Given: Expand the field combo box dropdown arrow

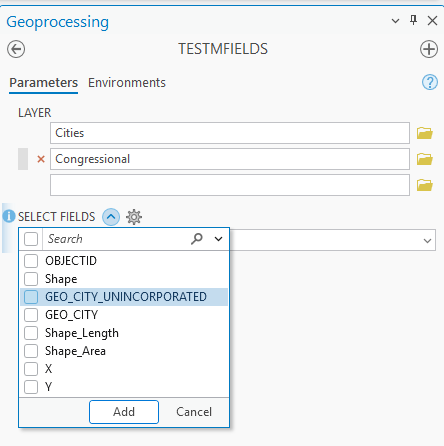Looking at the screenshot, I should click(427, 240).
